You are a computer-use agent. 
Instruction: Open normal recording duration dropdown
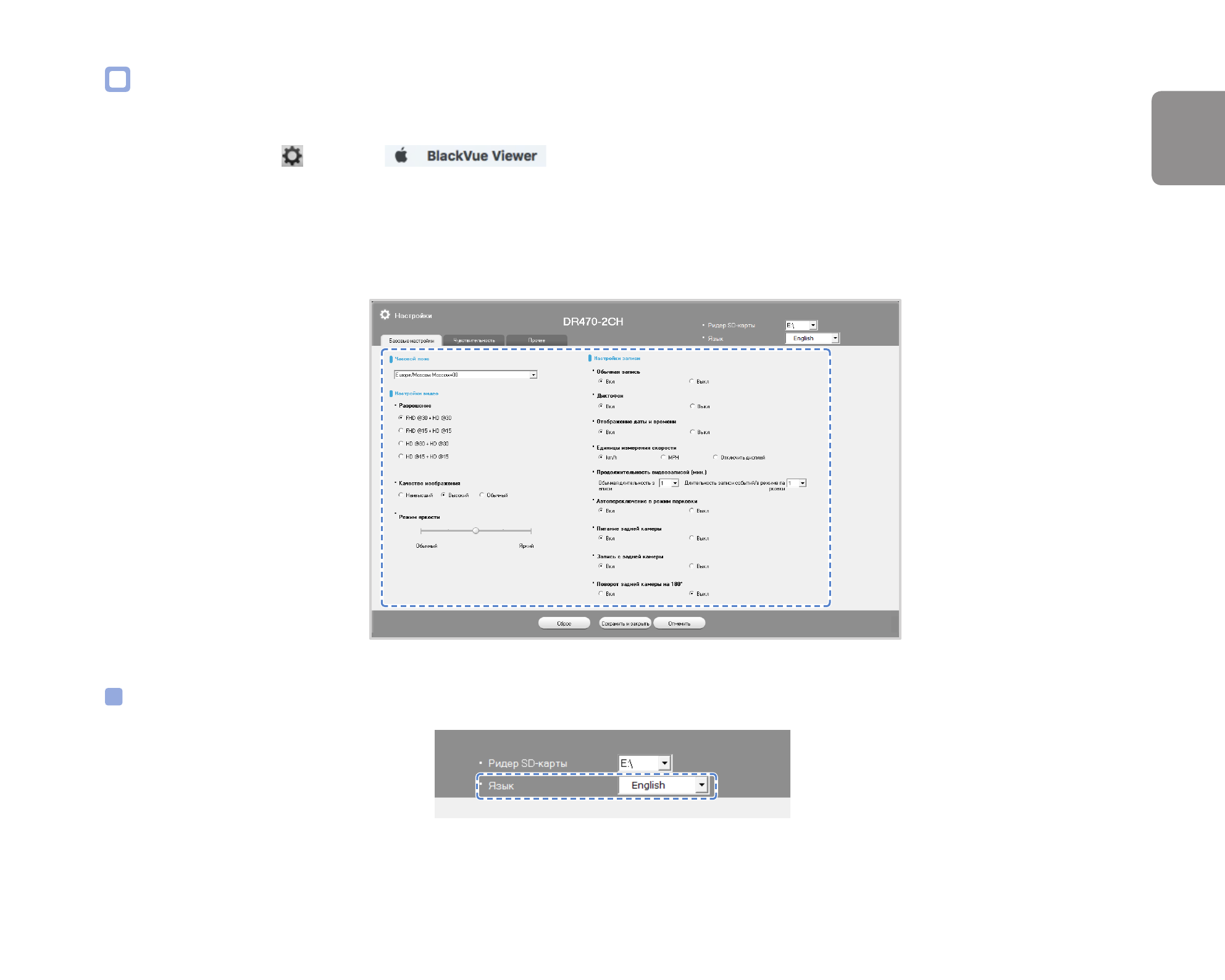click(x=669, y=483)
